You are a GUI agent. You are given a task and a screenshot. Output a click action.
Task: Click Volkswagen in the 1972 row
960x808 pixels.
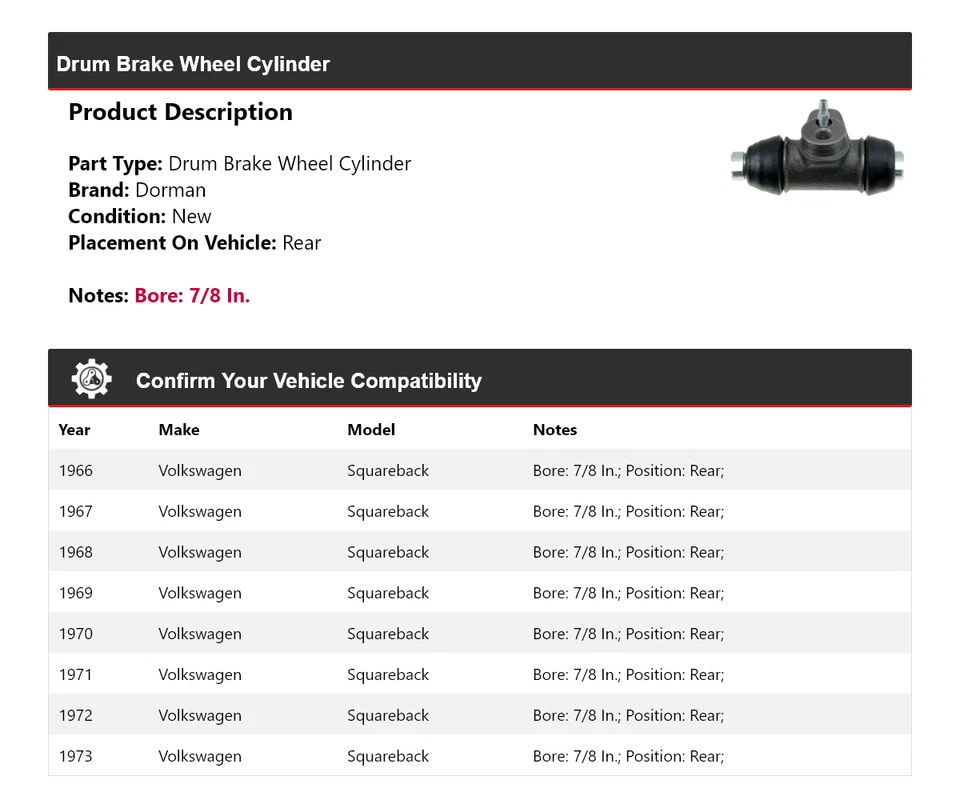coord(200,716)
